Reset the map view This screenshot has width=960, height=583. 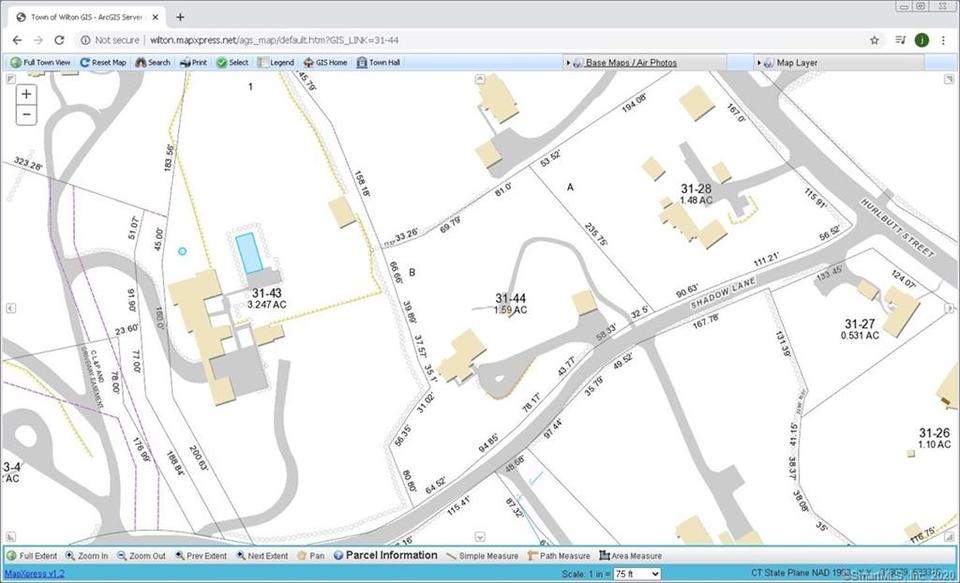[103, 62]
